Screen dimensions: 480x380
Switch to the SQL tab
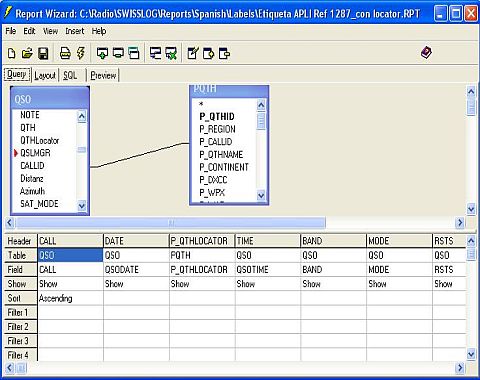70,75
